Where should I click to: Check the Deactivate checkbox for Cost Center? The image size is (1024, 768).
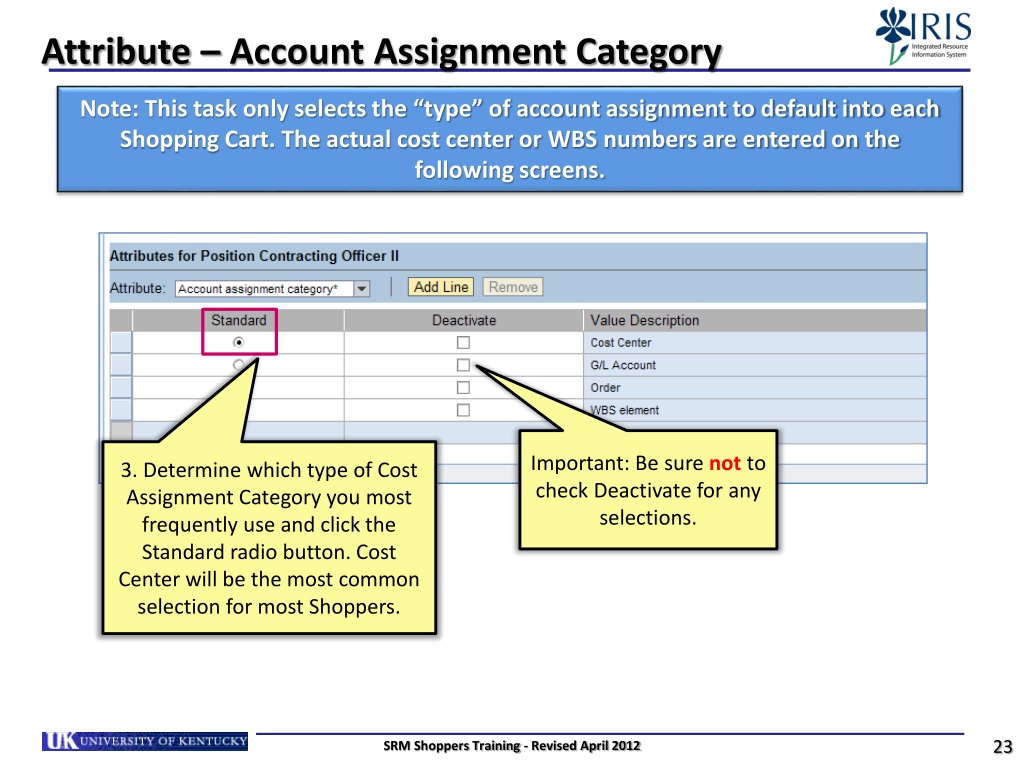coord(463,341)
